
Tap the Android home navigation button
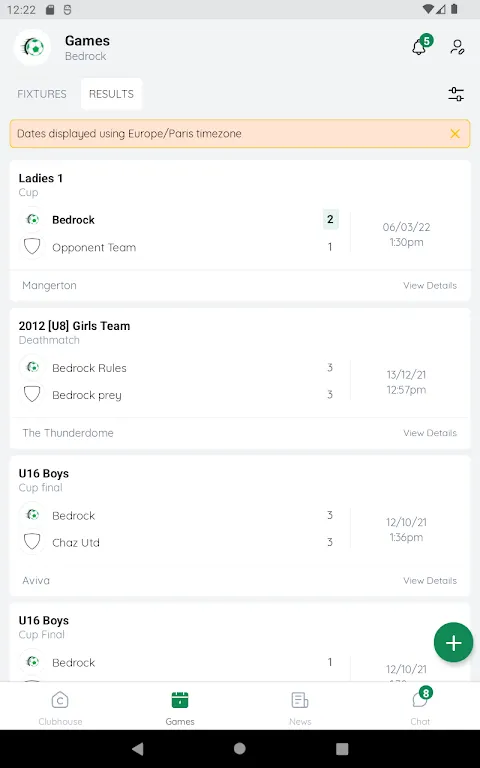coord(240,748)
